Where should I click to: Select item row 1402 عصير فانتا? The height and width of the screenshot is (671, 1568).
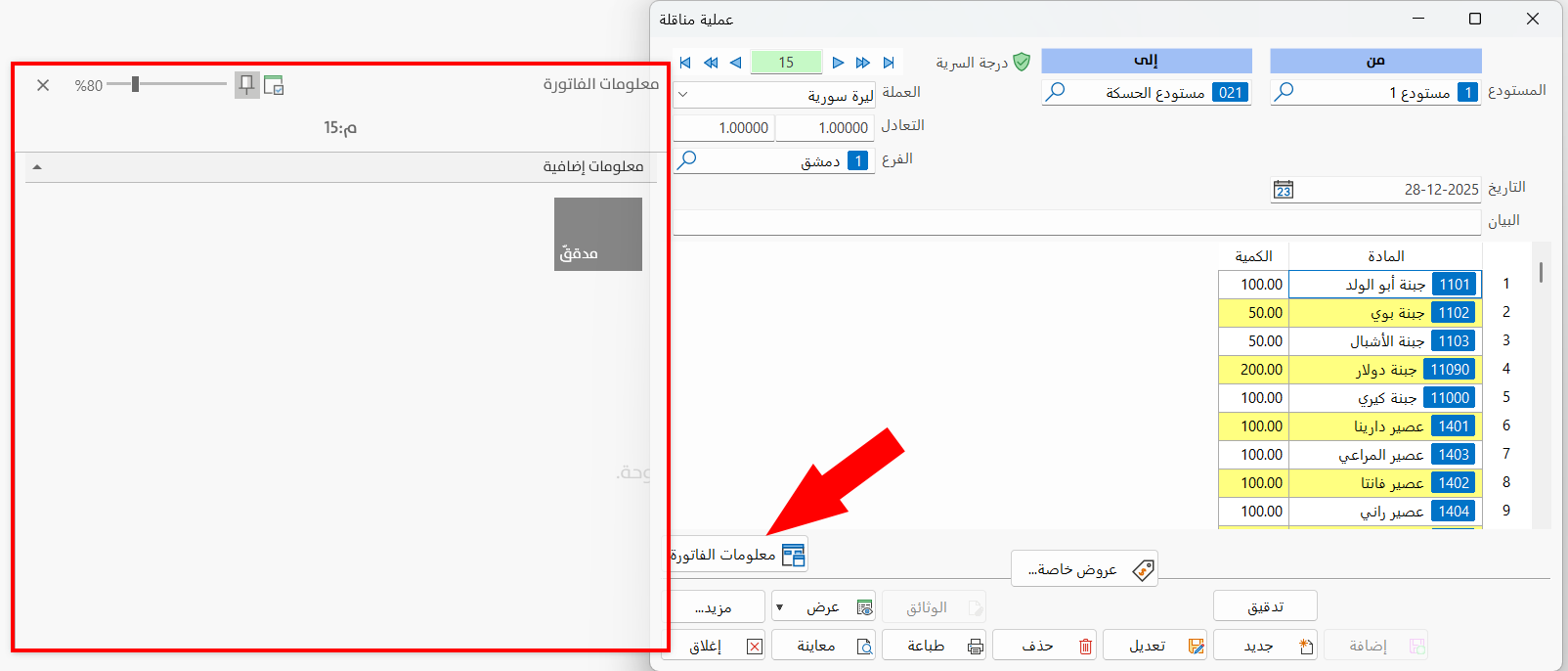pos(1385,483)
